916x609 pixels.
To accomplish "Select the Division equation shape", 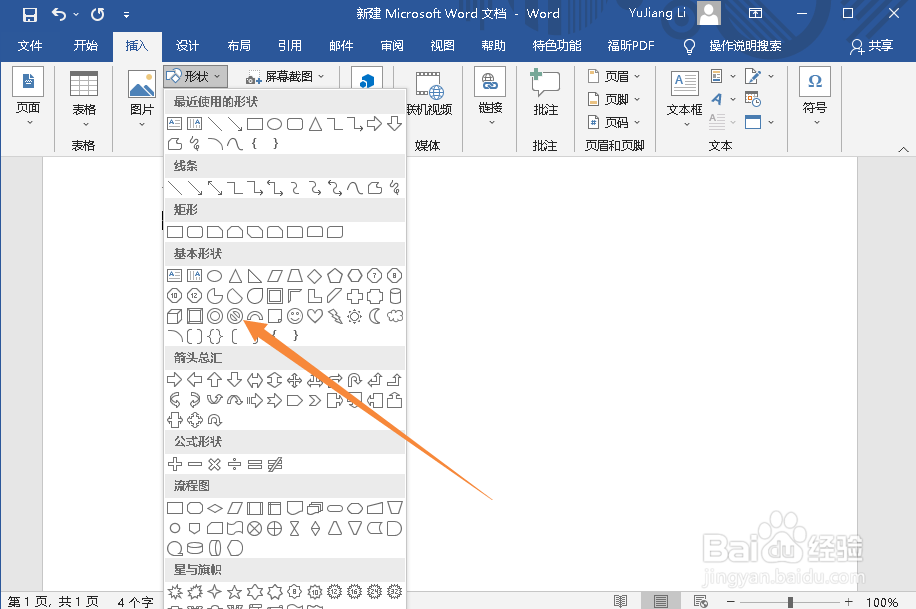I will click(x=234, y=465).
